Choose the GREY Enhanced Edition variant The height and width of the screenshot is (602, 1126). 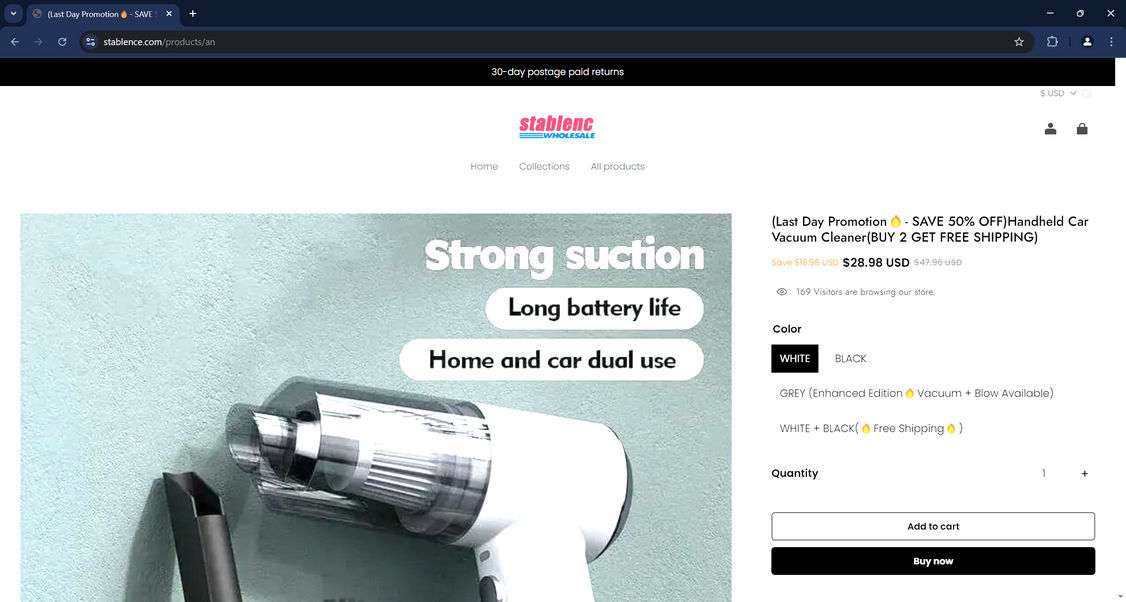point(916,393)
